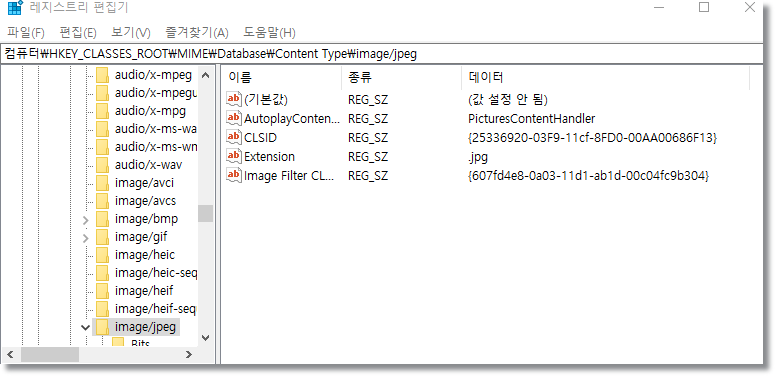
Task: Maximize the Registry Editor window
Action: pos(704,7)
